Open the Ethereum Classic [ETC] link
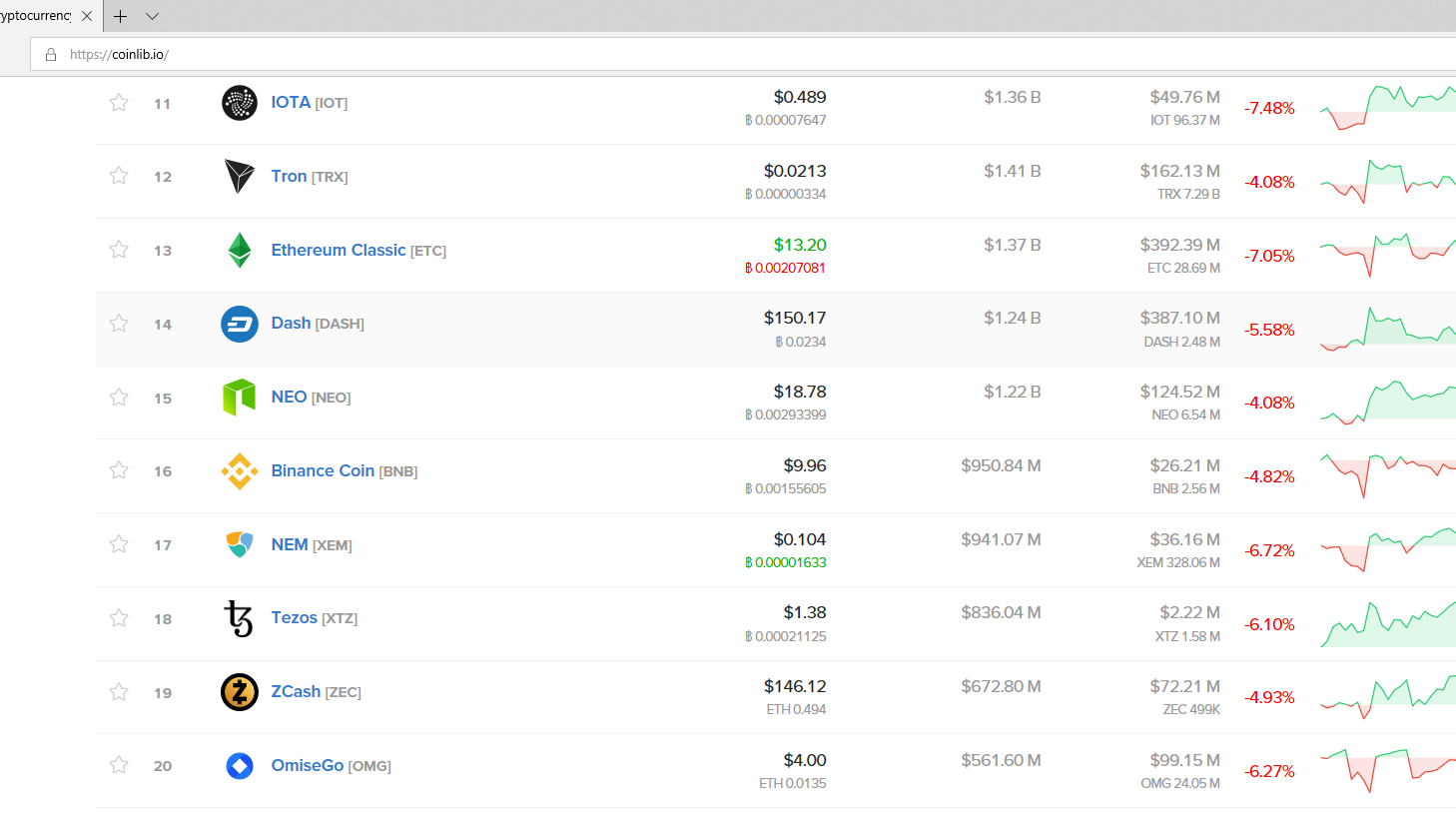 point(359,250)
